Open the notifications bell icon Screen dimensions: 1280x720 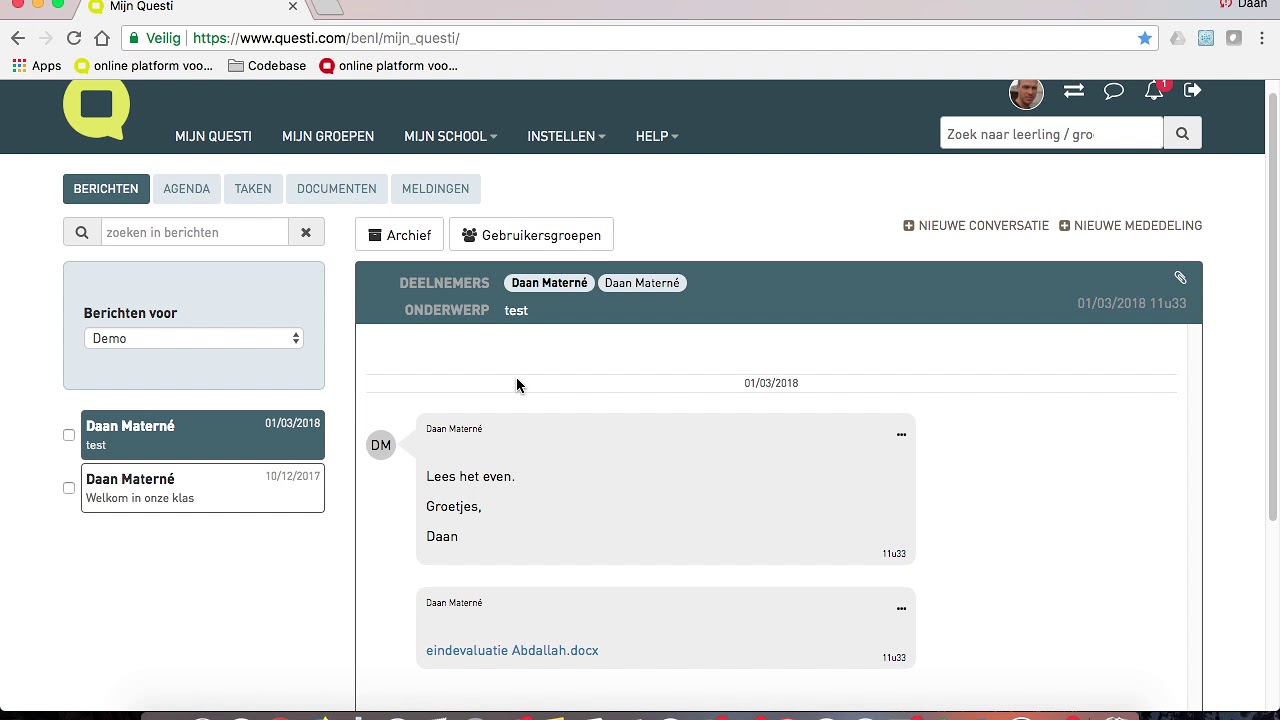point(1154,91)
